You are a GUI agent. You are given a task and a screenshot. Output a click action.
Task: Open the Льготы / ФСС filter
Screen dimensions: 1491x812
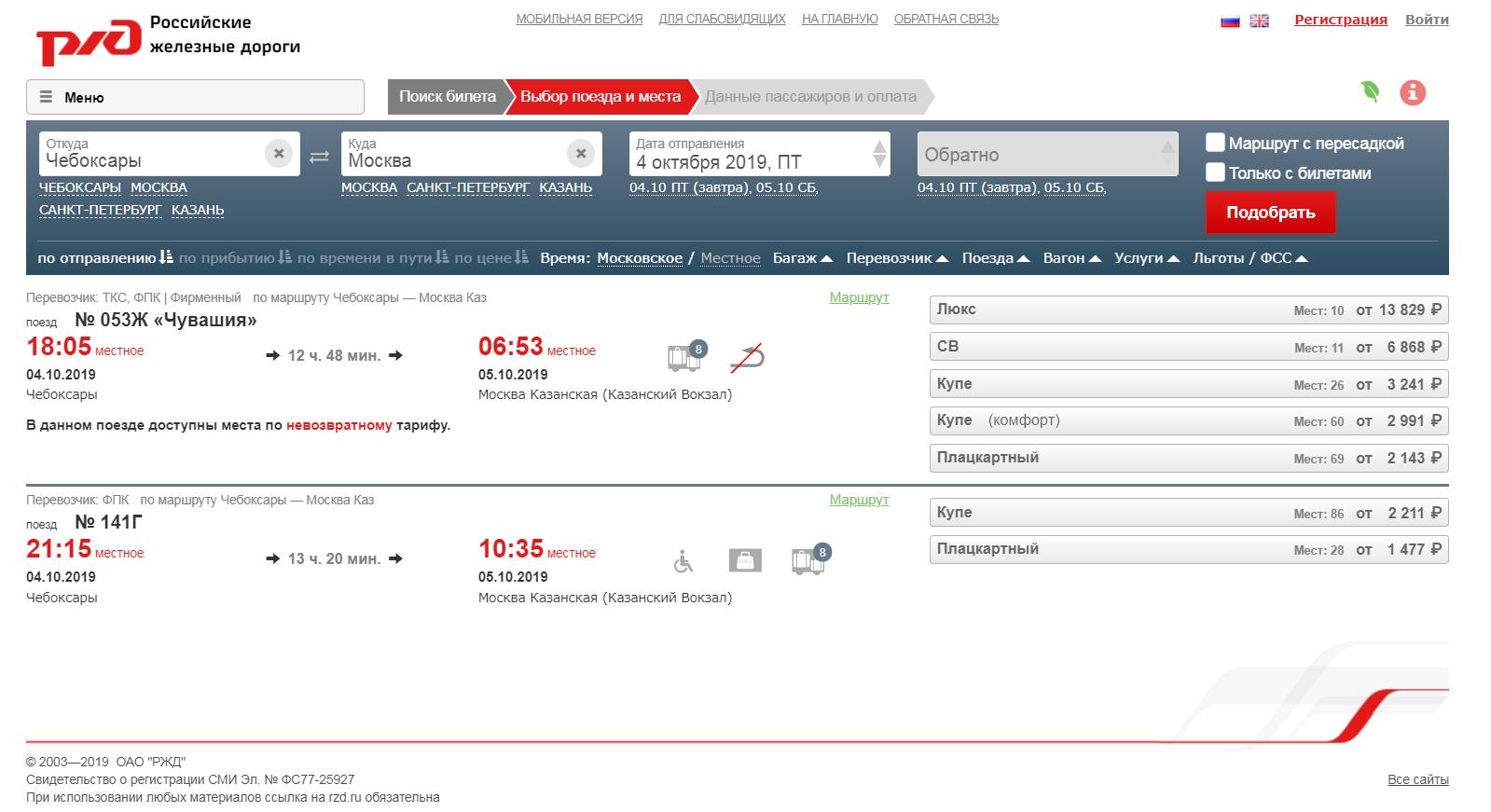[x=1250, y=258]
